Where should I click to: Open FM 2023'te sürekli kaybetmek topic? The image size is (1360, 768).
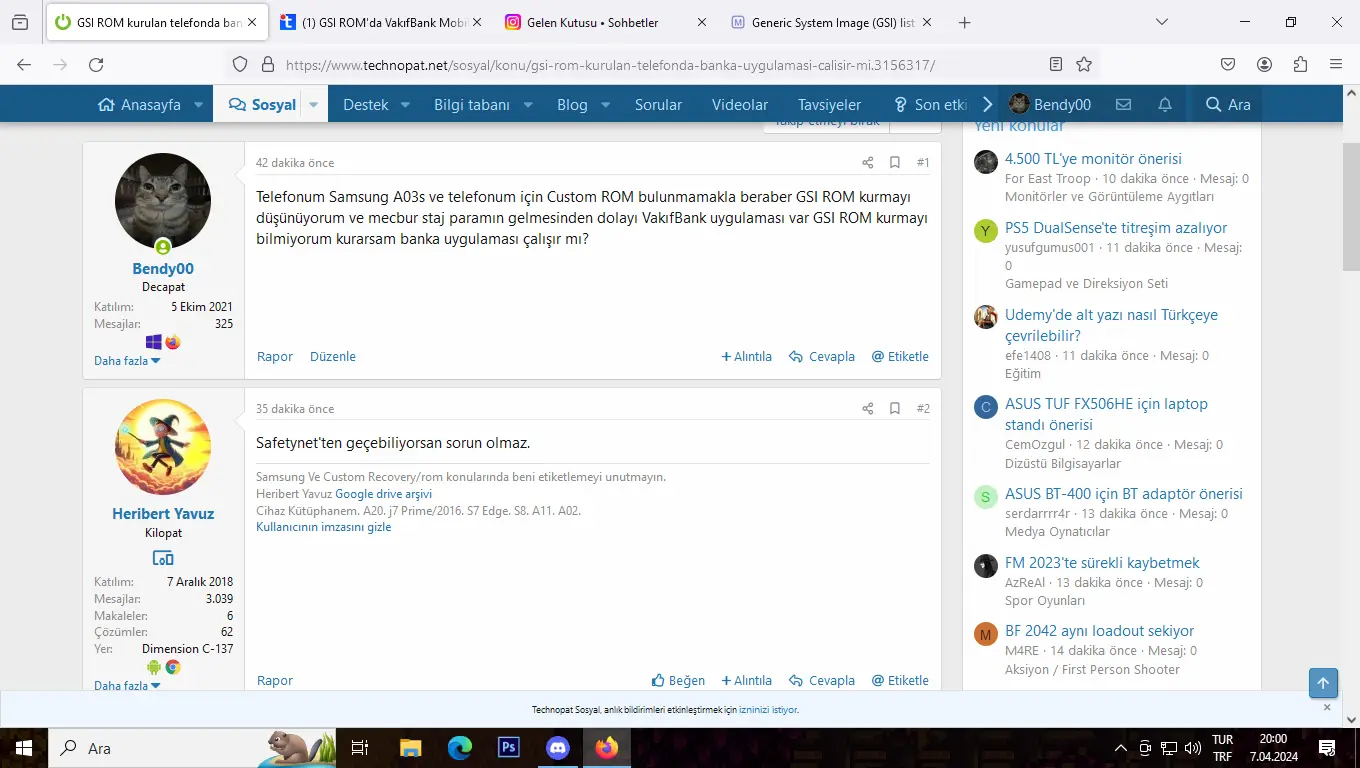click(1102, 563)
